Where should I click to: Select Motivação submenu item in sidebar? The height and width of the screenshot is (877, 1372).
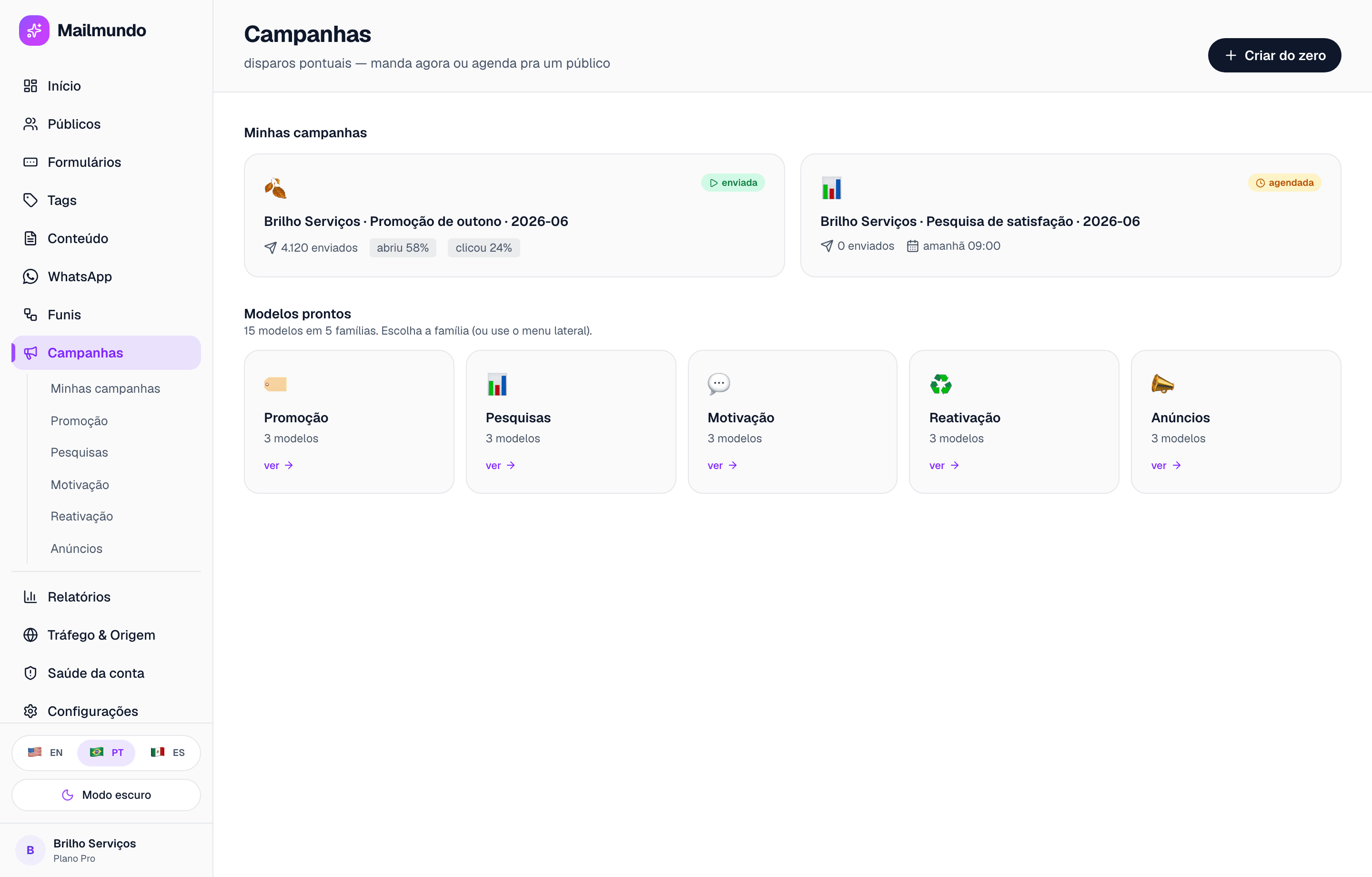[x=80, y=485]
